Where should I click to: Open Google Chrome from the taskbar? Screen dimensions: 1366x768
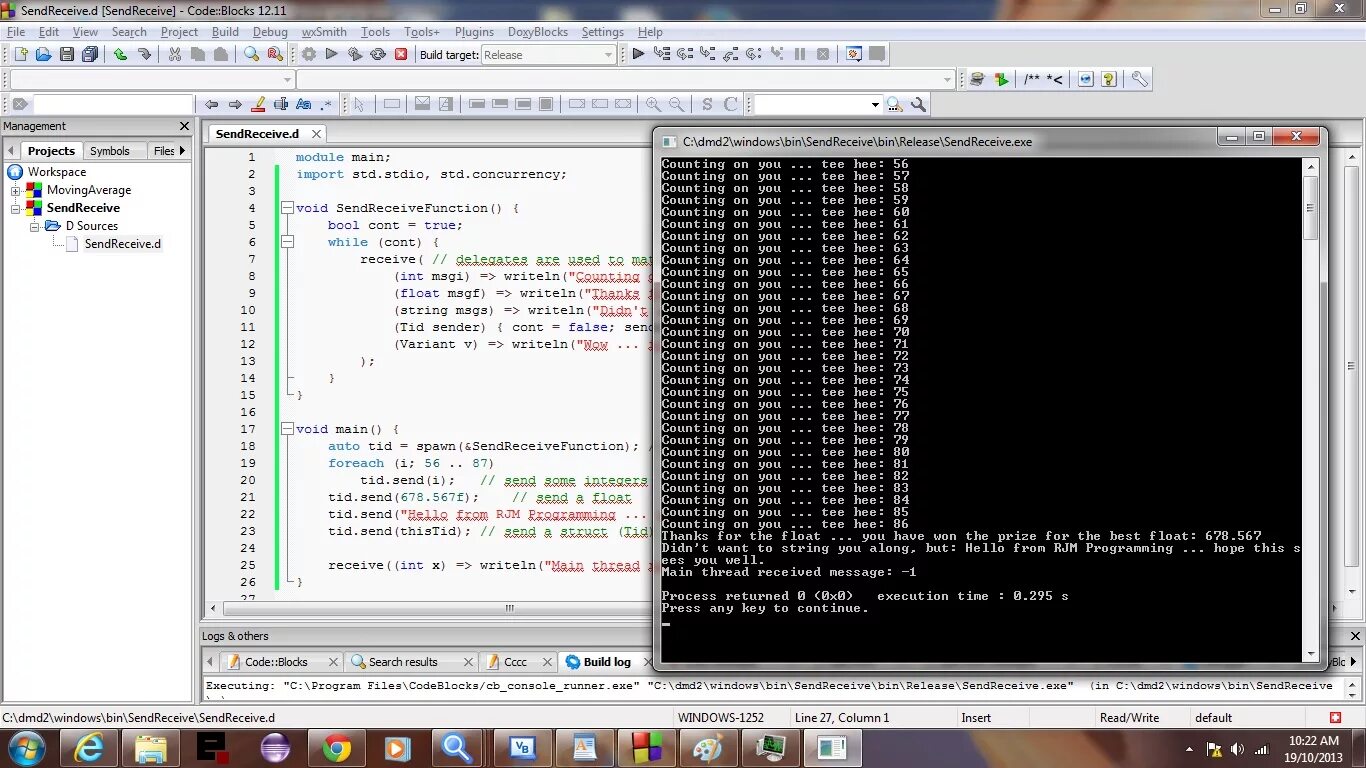tap(336, 748)
